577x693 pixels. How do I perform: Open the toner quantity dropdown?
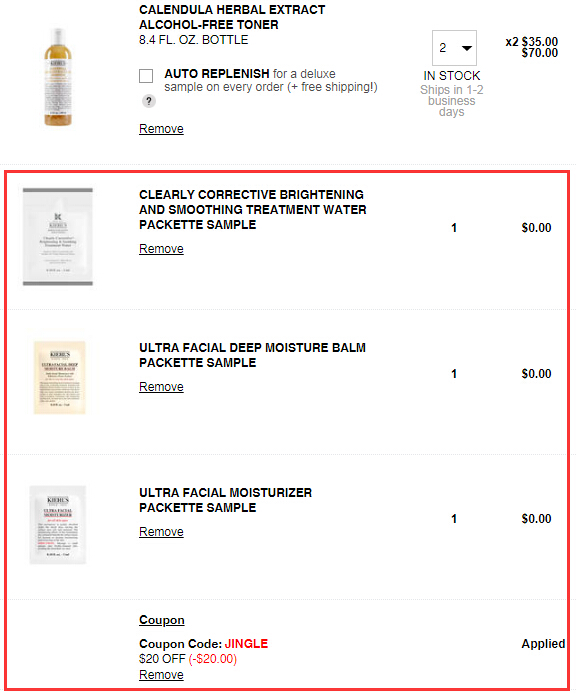(x=454, y=48)
